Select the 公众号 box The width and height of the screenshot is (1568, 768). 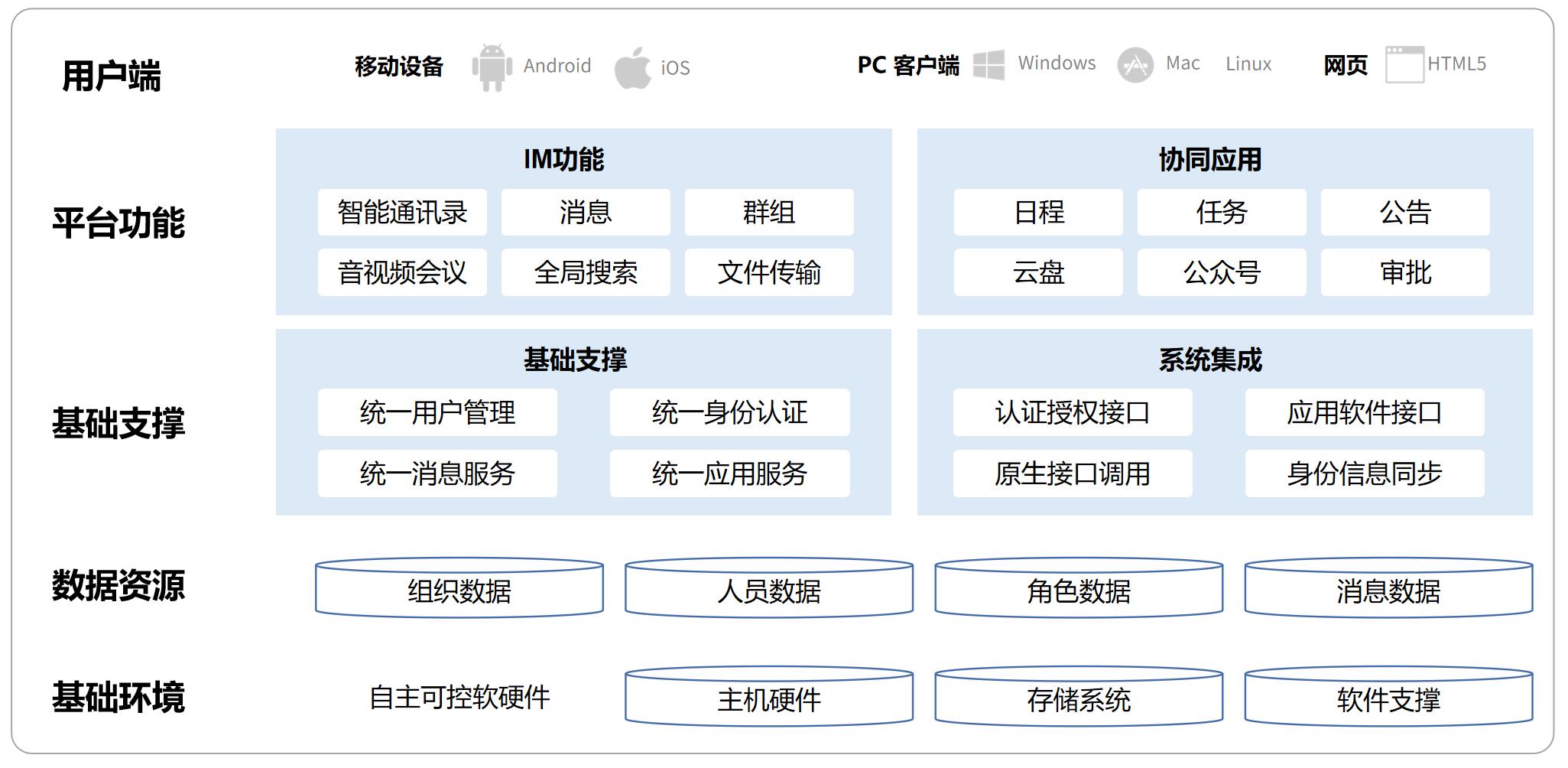pos(1222,272)
